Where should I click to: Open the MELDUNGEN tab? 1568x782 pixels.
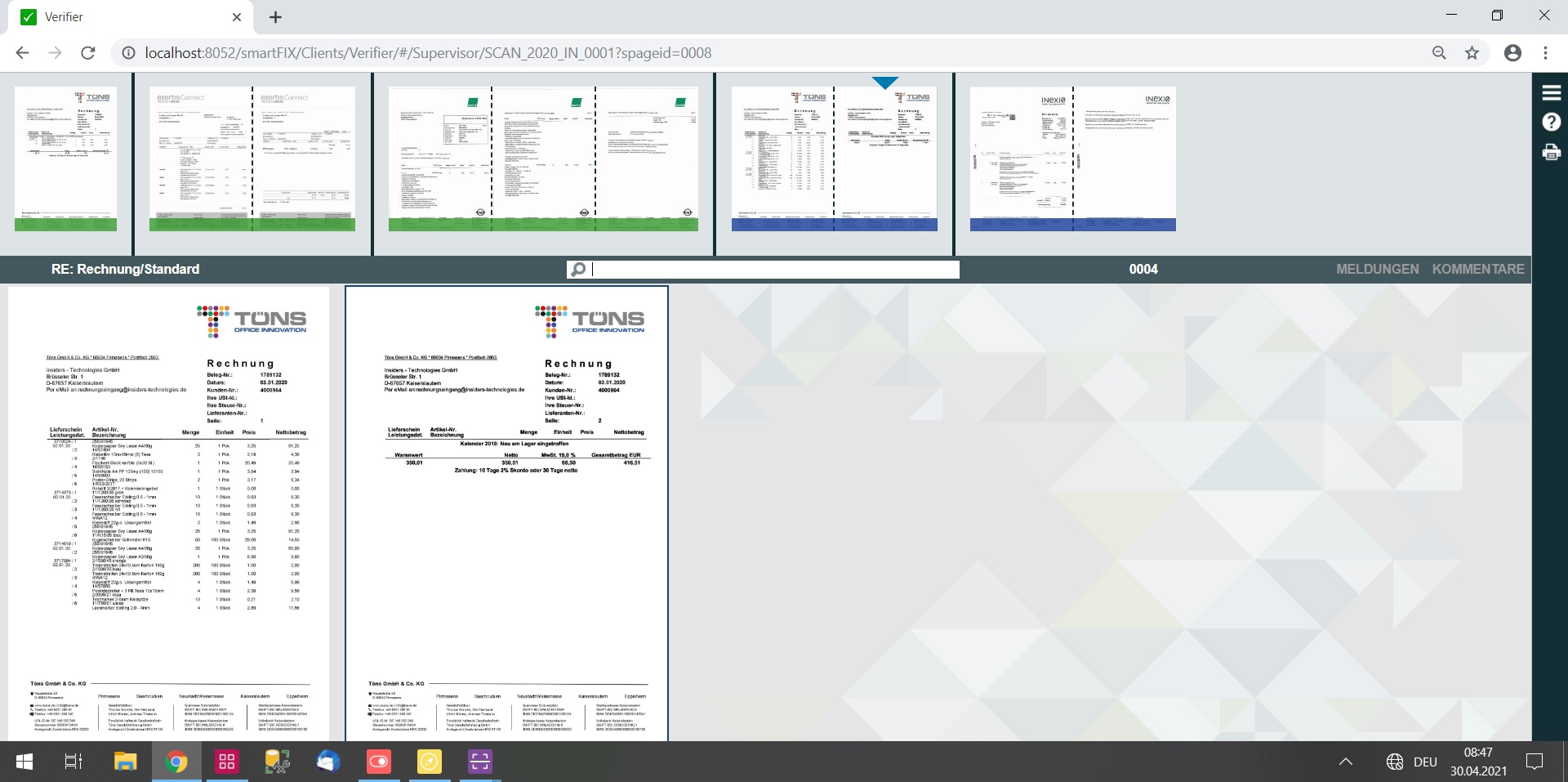1377,269
